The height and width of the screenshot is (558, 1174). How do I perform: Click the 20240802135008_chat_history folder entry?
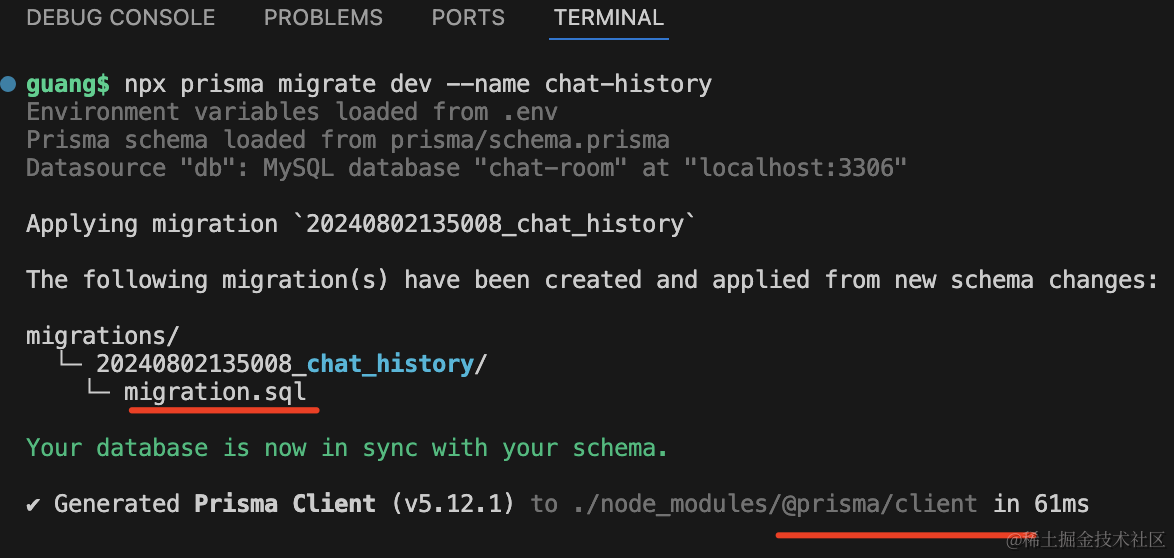[291, 364]
